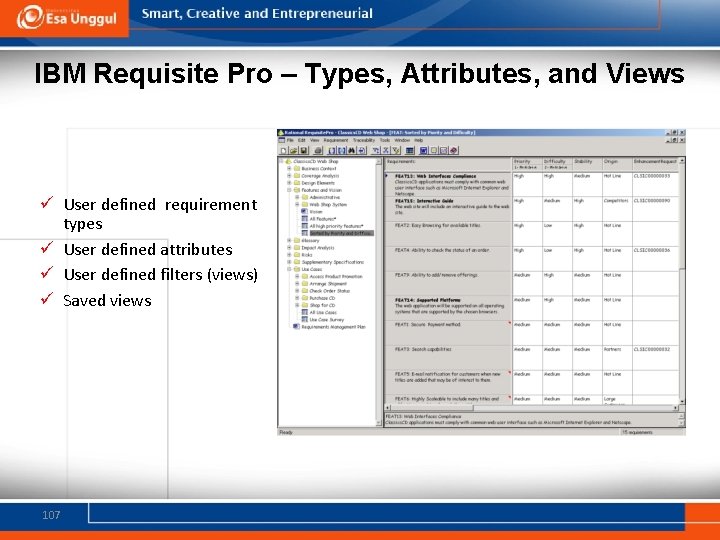
Task: Expand the Business Context folder
Action: point(289,169)
